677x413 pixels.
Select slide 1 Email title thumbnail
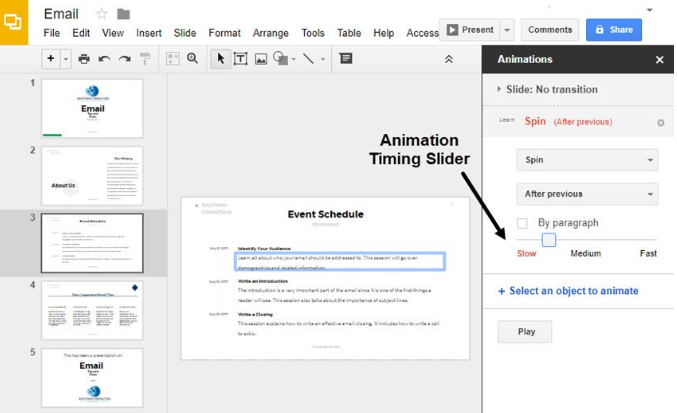point(92,108)
